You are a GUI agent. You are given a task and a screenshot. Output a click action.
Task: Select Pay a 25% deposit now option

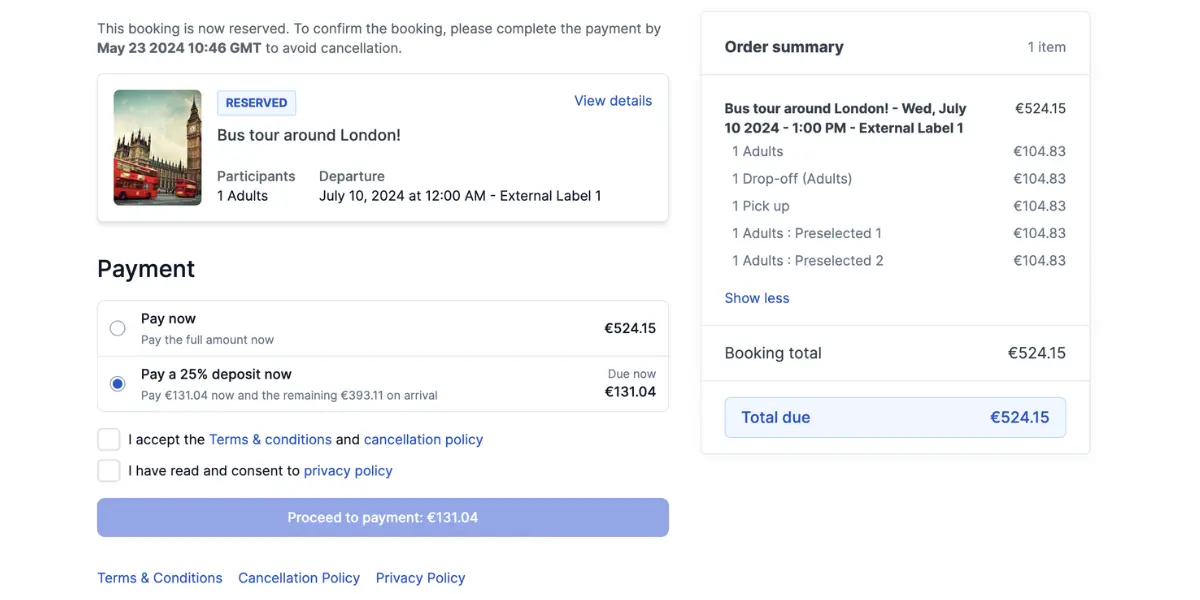coord(118,384)
